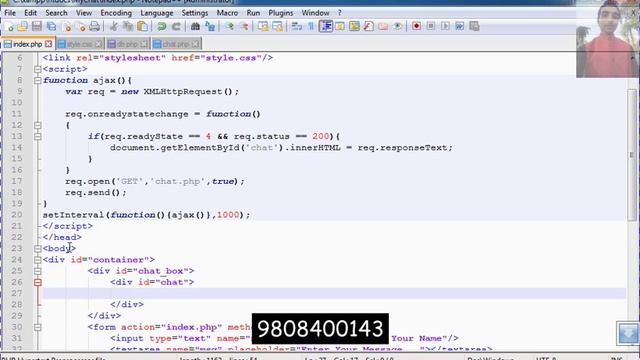Open the Run menu
The height and width of the screenshot is (360, 640).
(x=253, y=13)
